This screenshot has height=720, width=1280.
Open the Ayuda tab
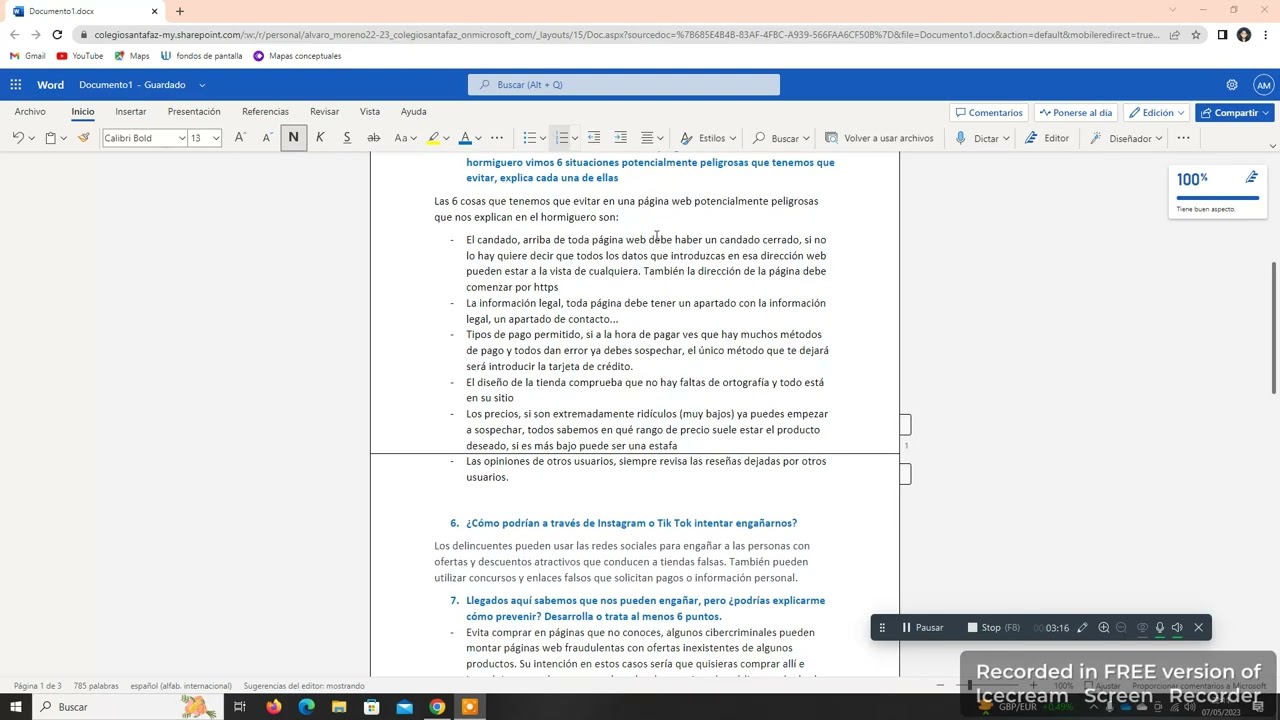tap(413, 112)
